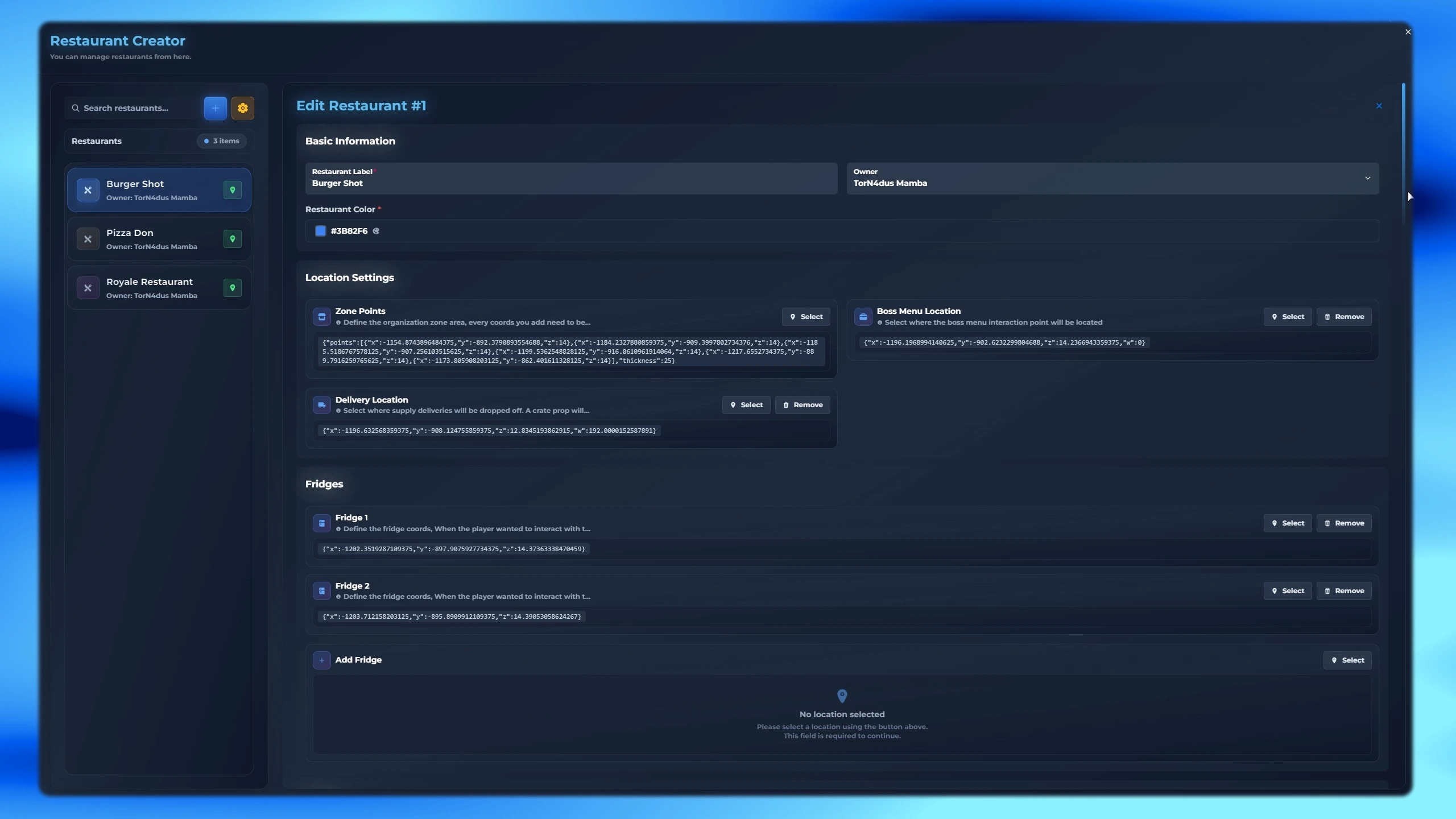Click the Location Settings heading
The image size is (1456, 819).
349,278
